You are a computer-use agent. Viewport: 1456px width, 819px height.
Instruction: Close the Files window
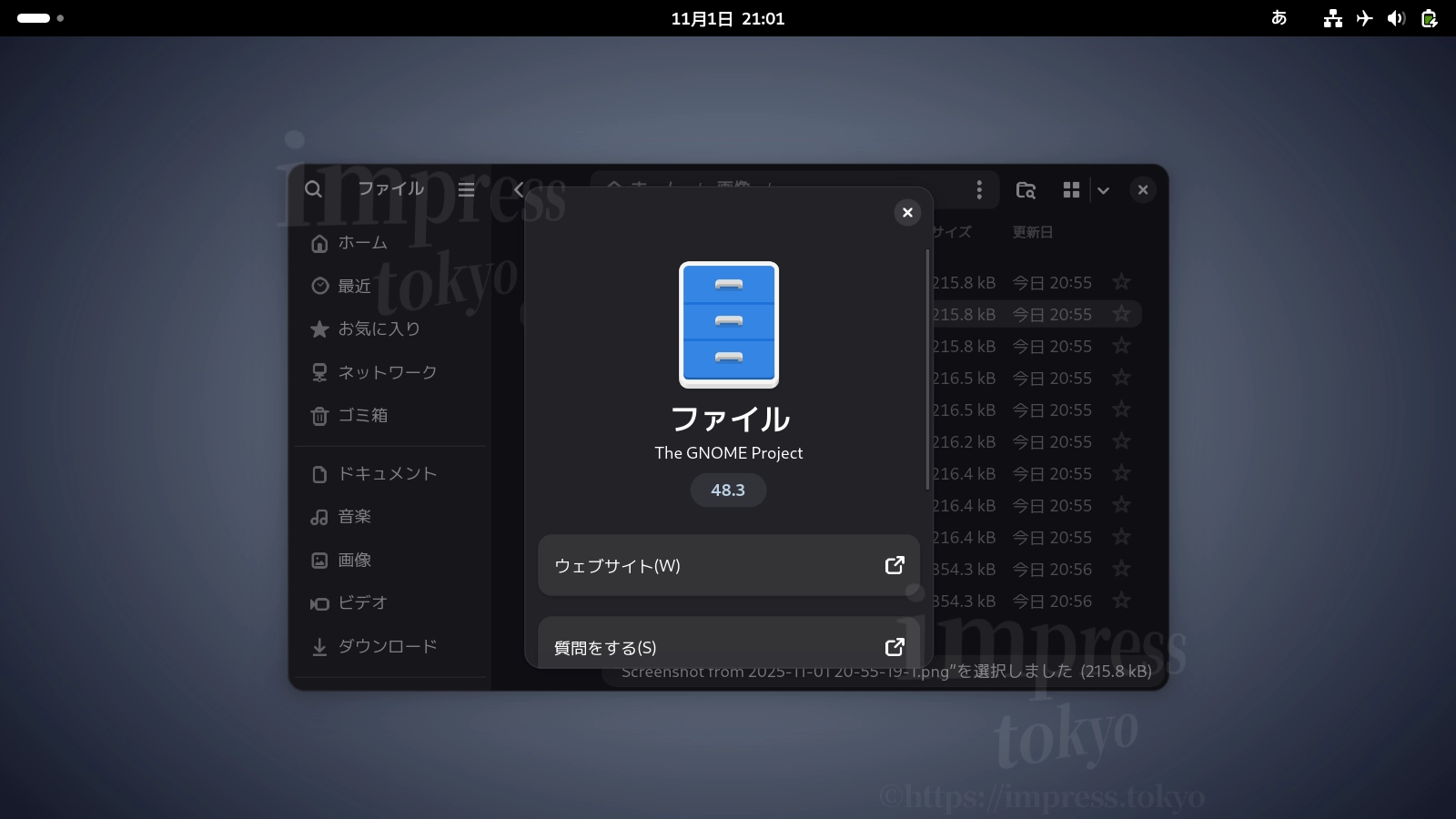1143,189
